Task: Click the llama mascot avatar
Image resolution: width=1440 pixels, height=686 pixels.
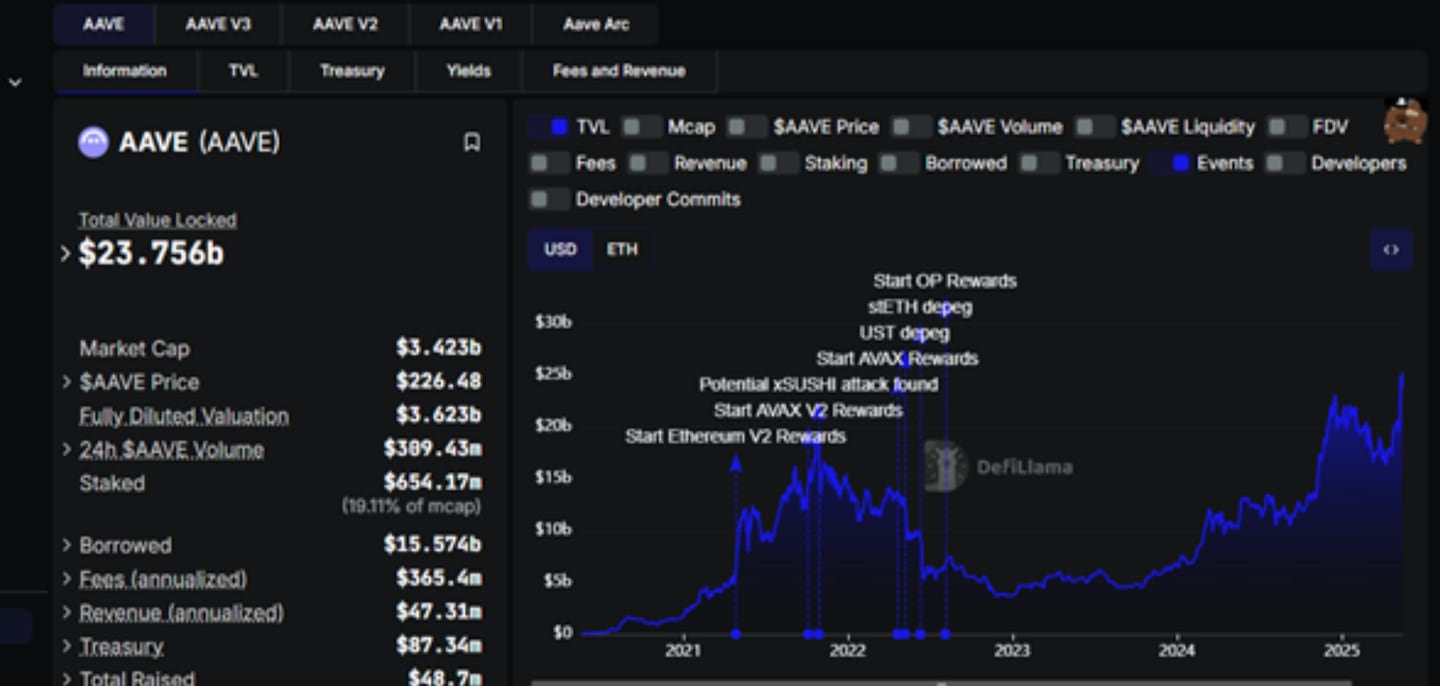Action: click(1405, 121)
